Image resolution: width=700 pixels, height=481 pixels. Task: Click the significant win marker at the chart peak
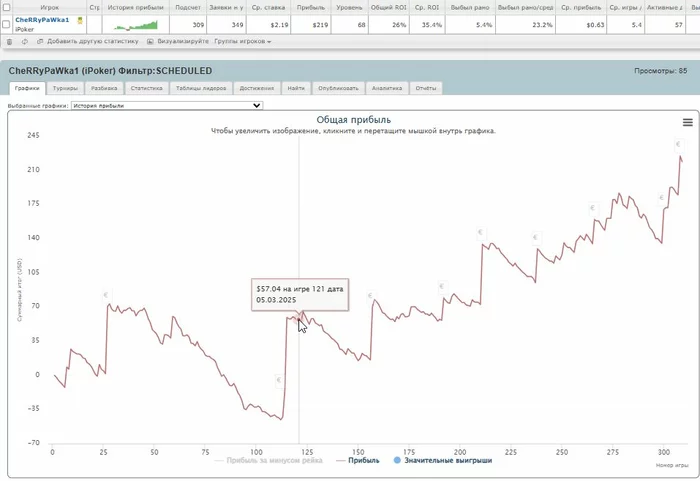coord(678,144)
